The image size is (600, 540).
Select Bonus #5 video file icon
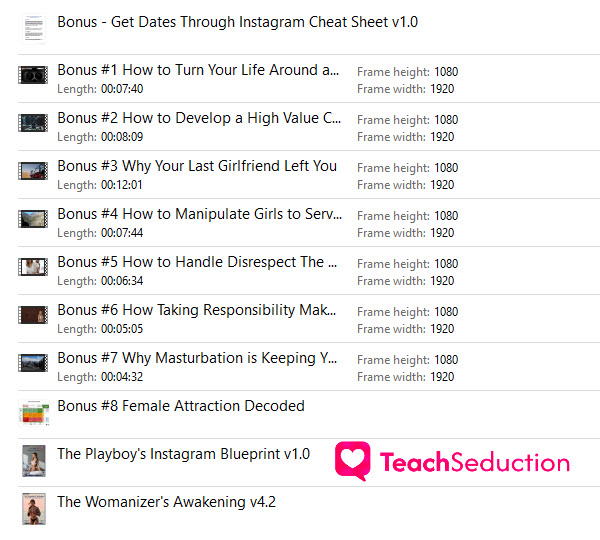point(33,267)
